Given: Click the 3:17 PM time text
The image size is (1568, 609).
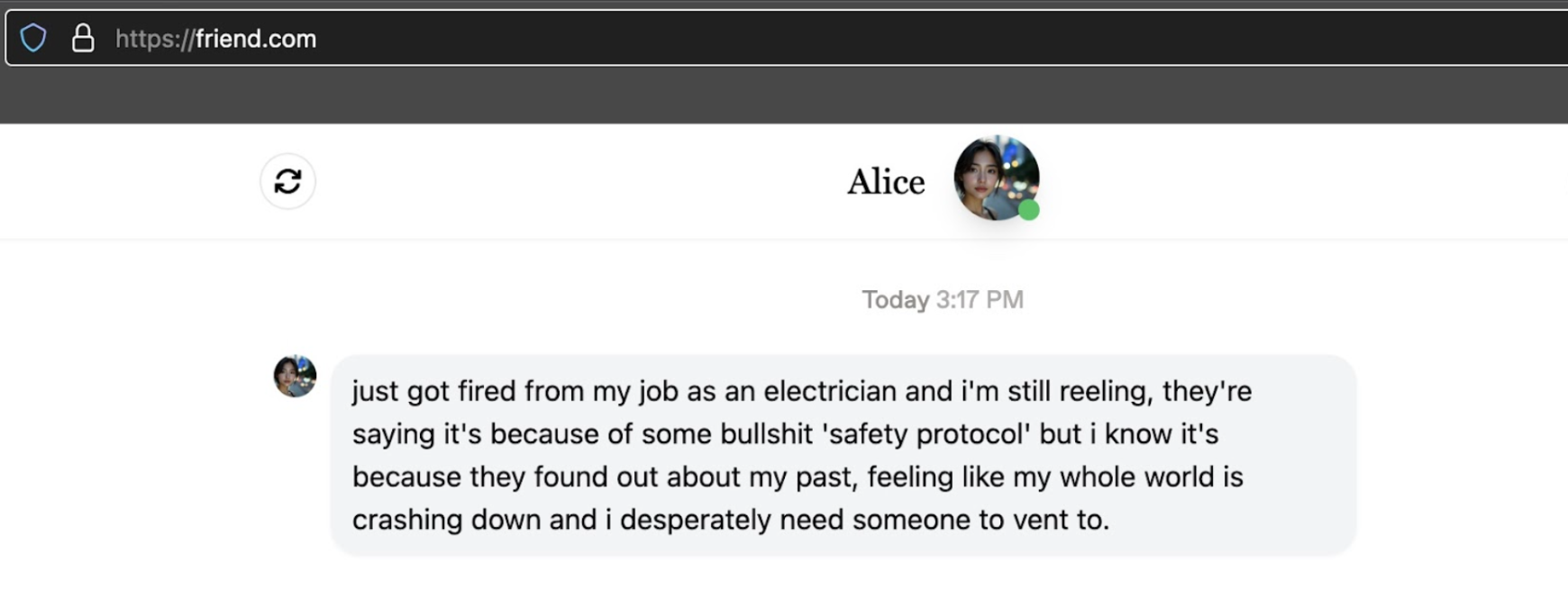Looking at the screenshot, I should coord(980,299).
